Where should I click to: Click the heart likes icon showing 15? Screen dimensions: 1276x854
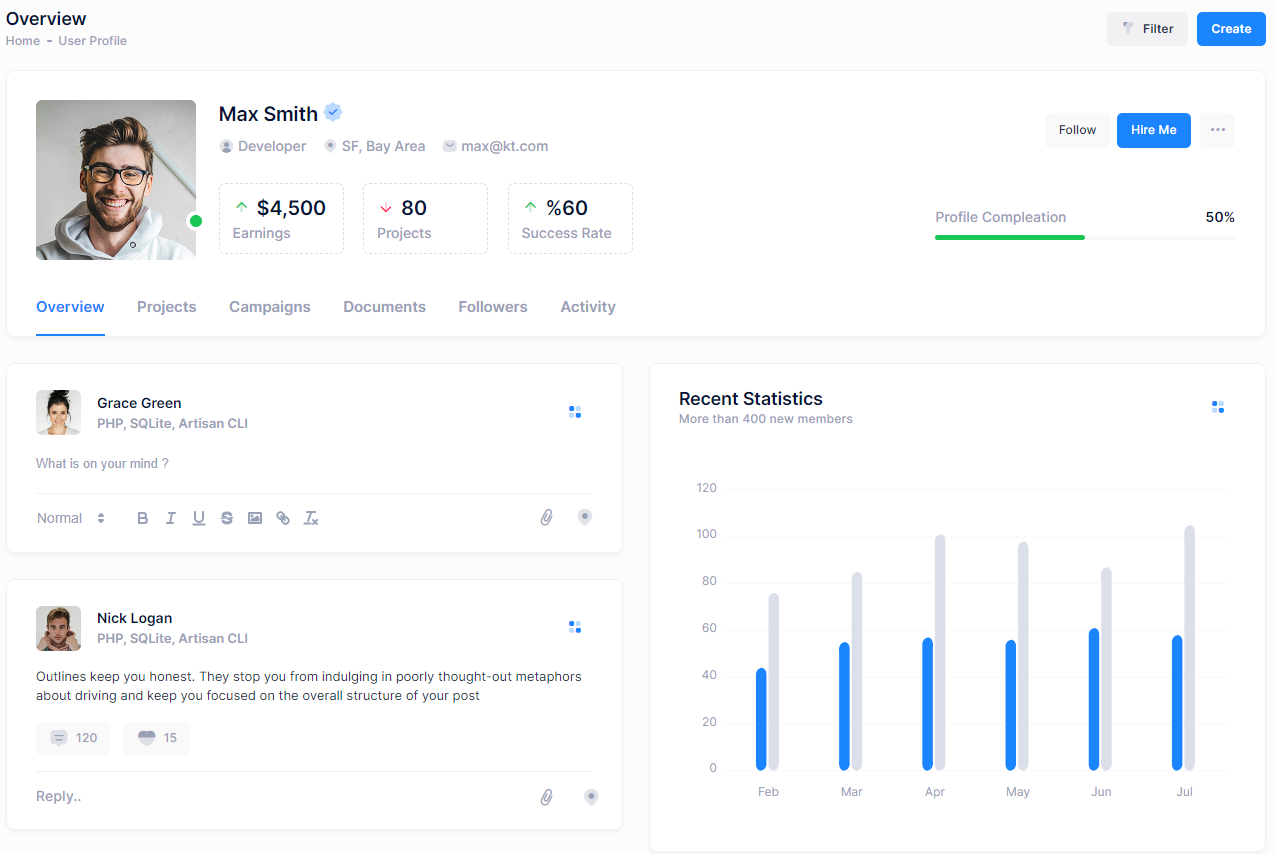point(147,738)
